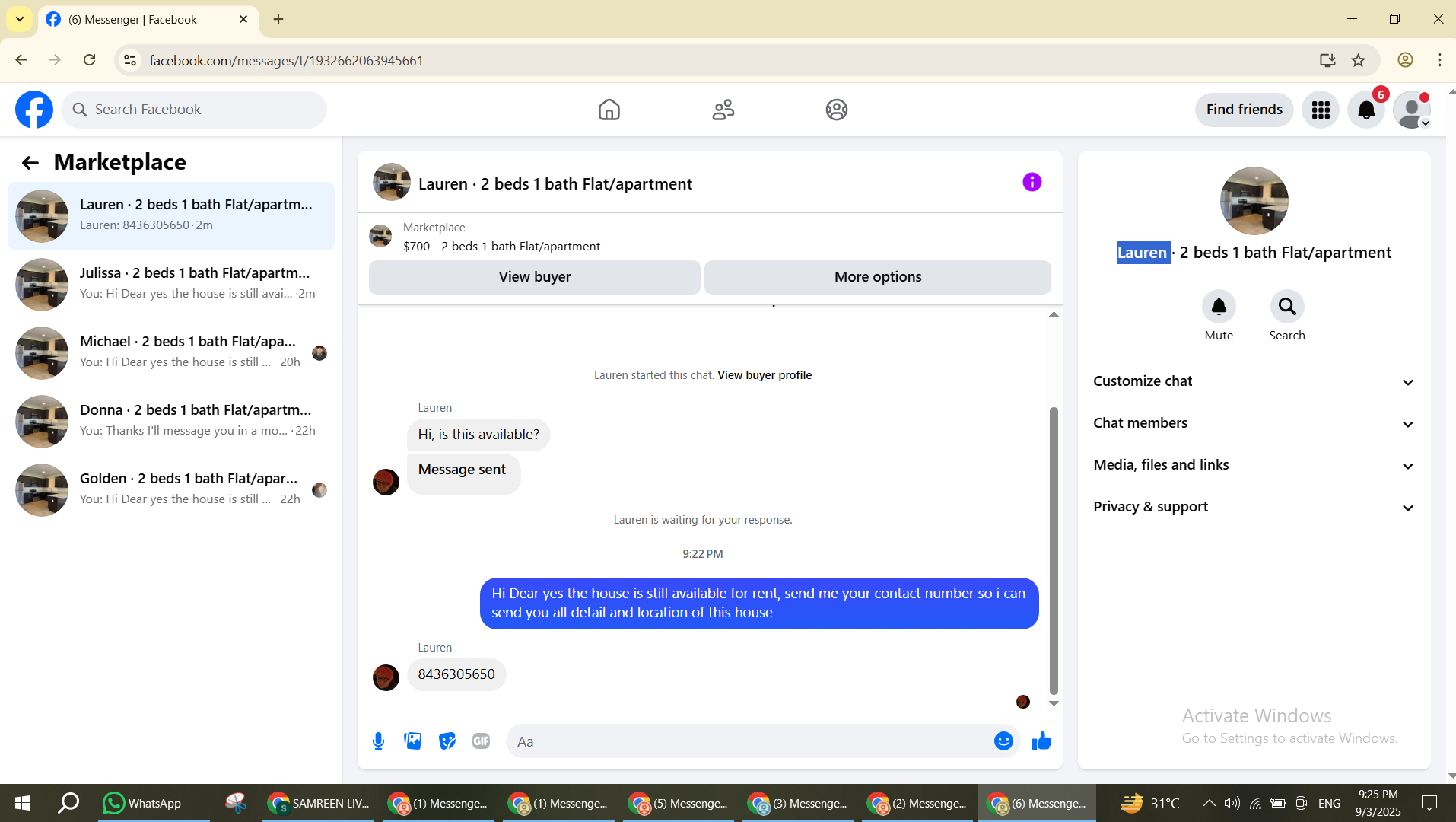Click the 'Hi, is this available?' message
This screenshot has height=822, width=1456.
coord(478,435)
